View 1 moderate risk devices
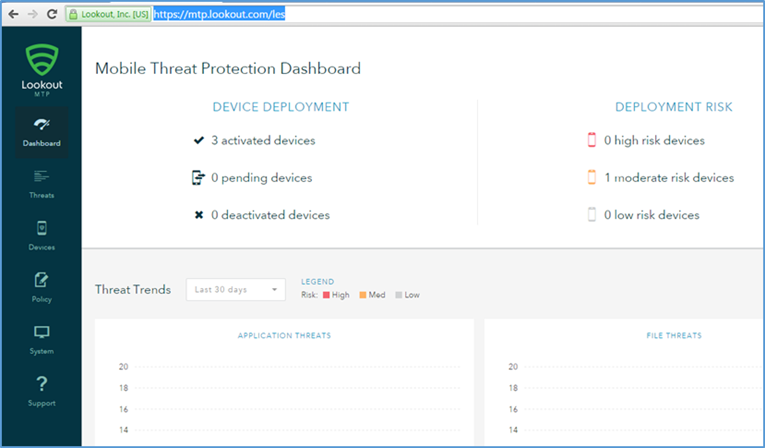This screenshot has height=448, width=765. (x=669, y=178)
